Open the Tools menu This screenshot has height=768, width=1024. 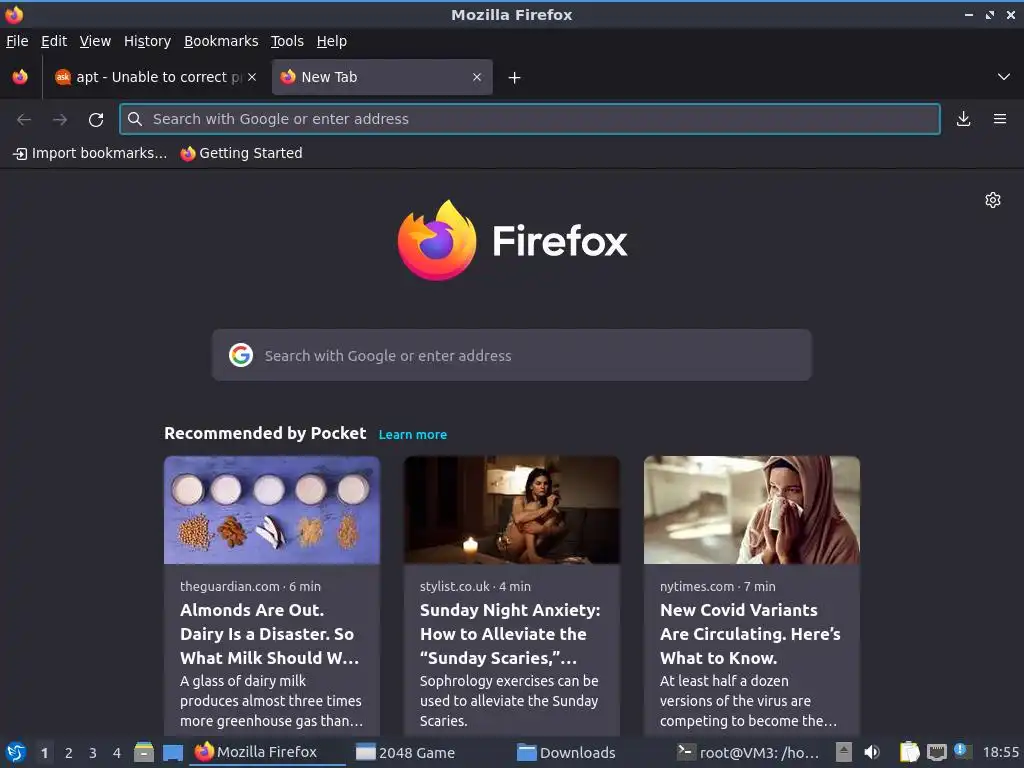click(x=287, y=41)
